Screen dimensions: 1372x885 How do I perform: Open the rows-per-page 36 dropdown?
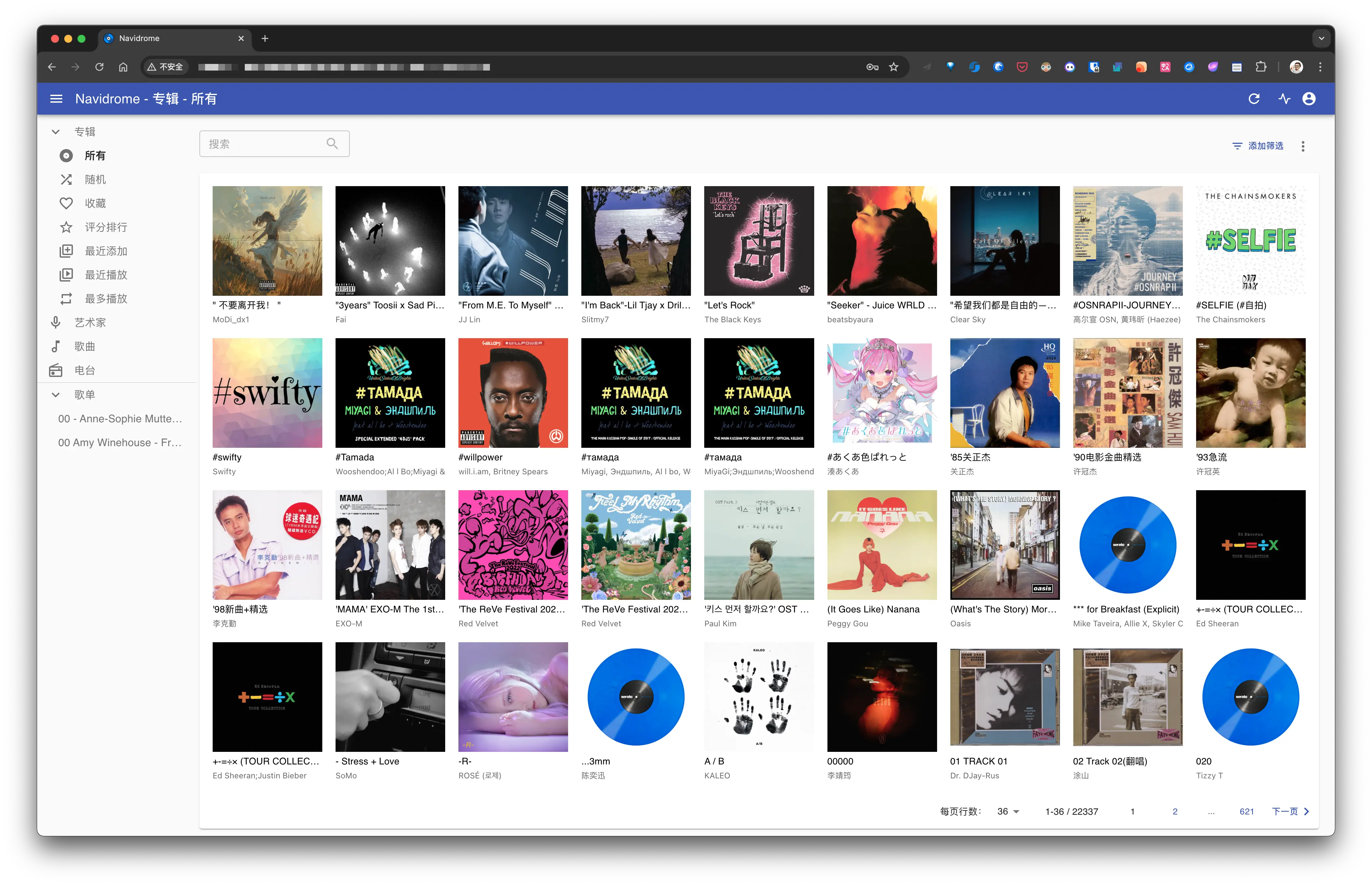point(1008,811)
